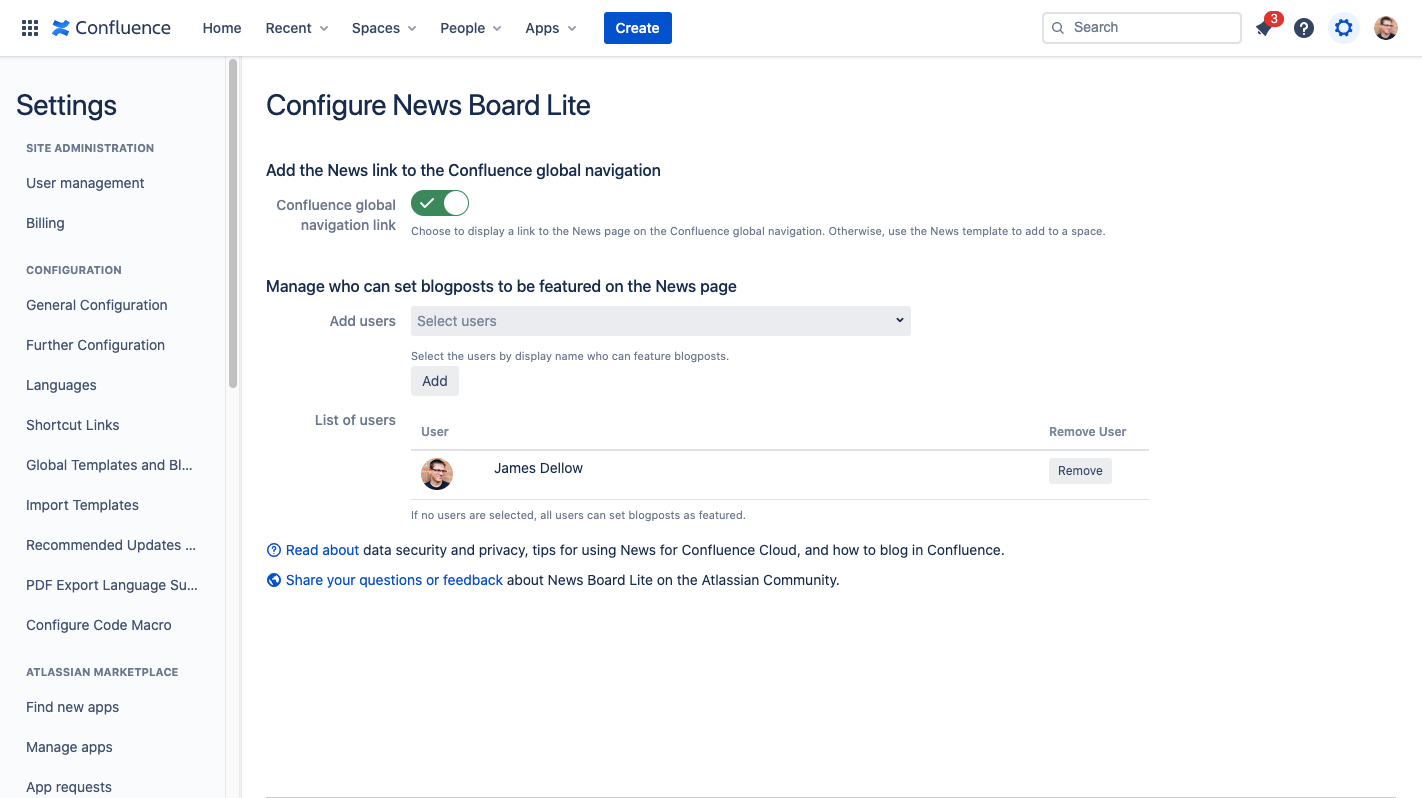Open Global Templates and Blueprints
1422x798 pixels.
109,465
